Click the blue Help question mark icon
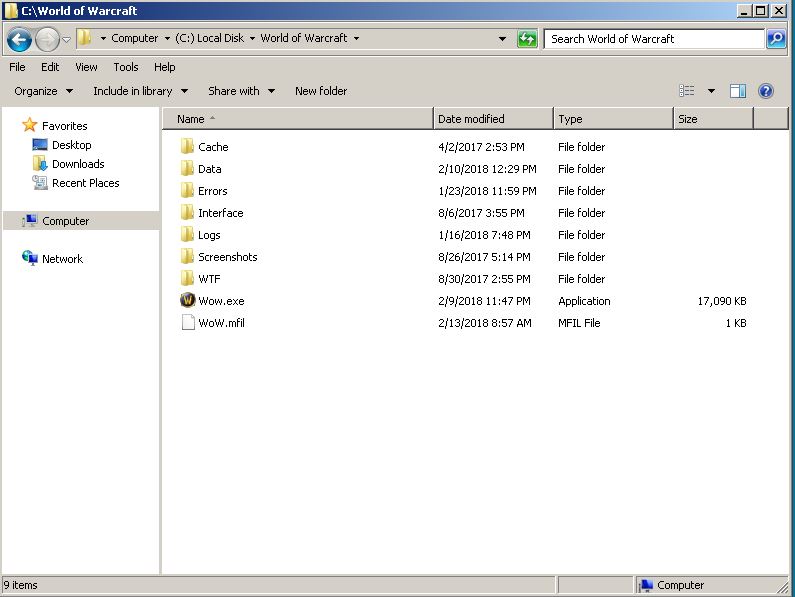The width and height of the screenshot is (795, 597). pos(766,91)
